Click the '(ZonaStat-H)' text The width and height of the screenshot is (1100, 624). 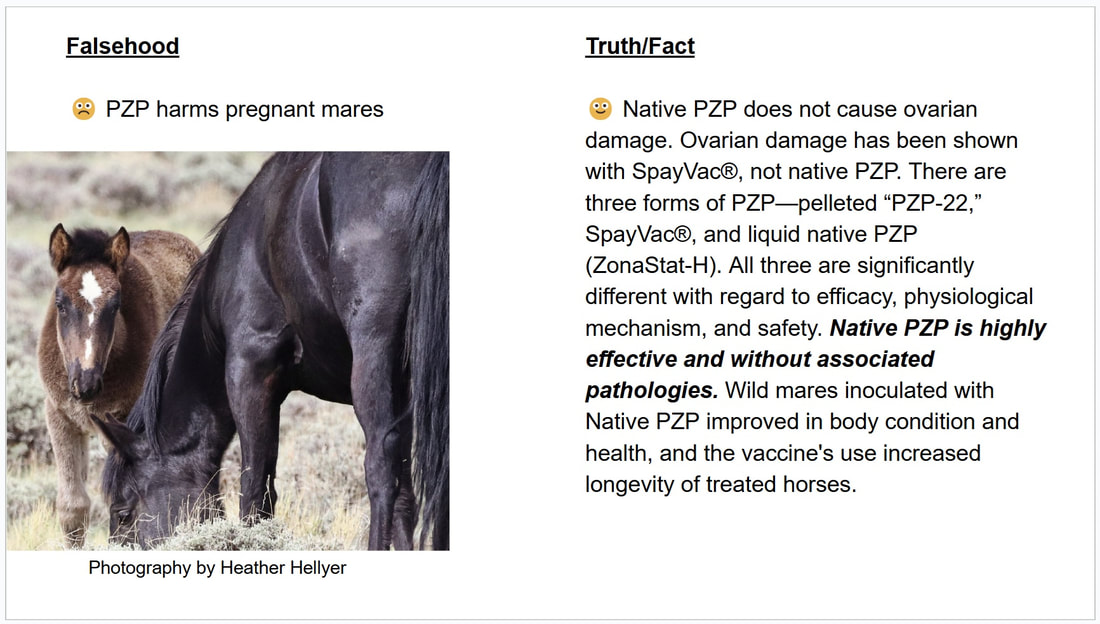[x=653, y=266]
